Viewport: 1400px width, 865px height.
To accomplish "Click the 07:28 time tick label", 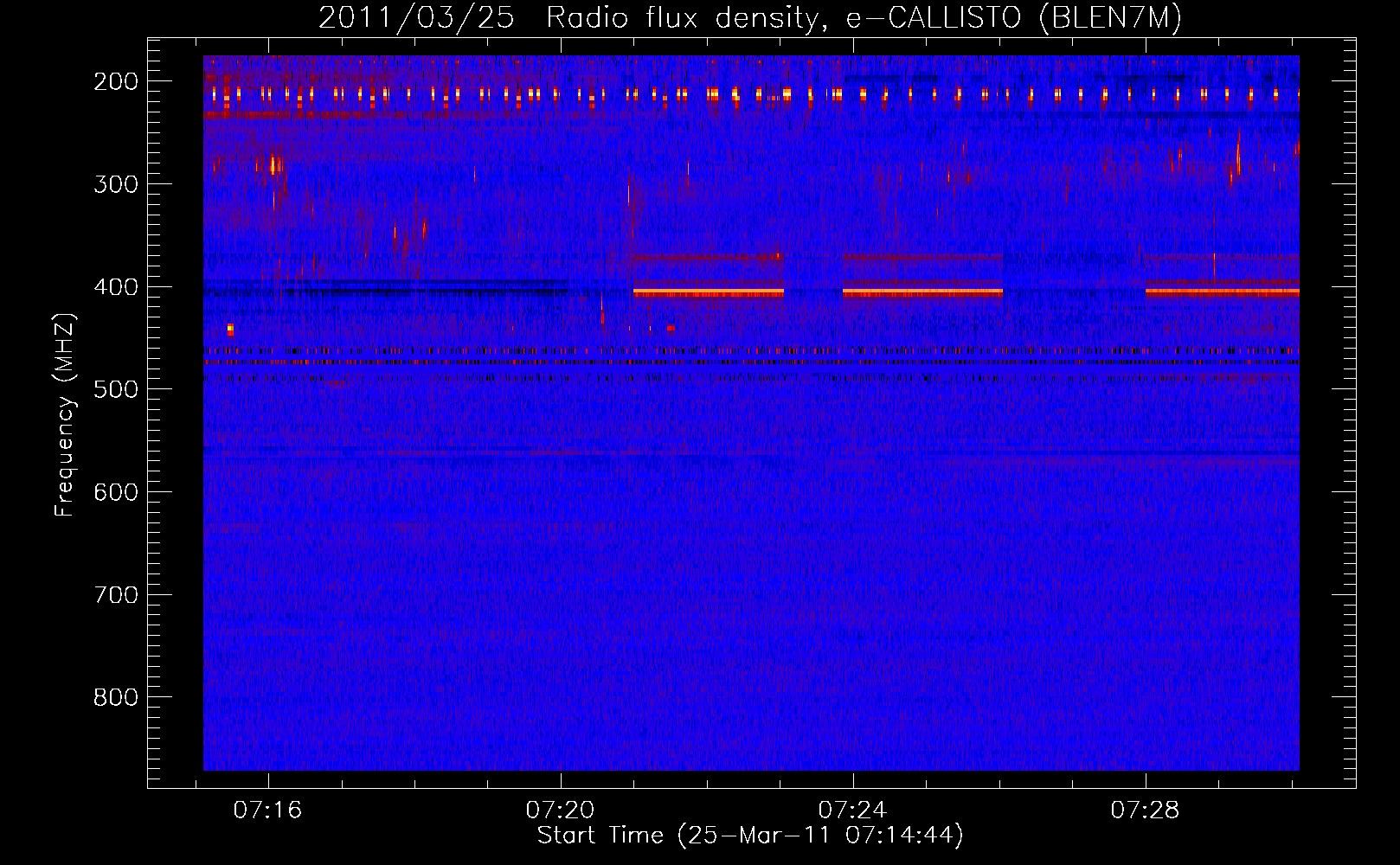I will 1146,811.
